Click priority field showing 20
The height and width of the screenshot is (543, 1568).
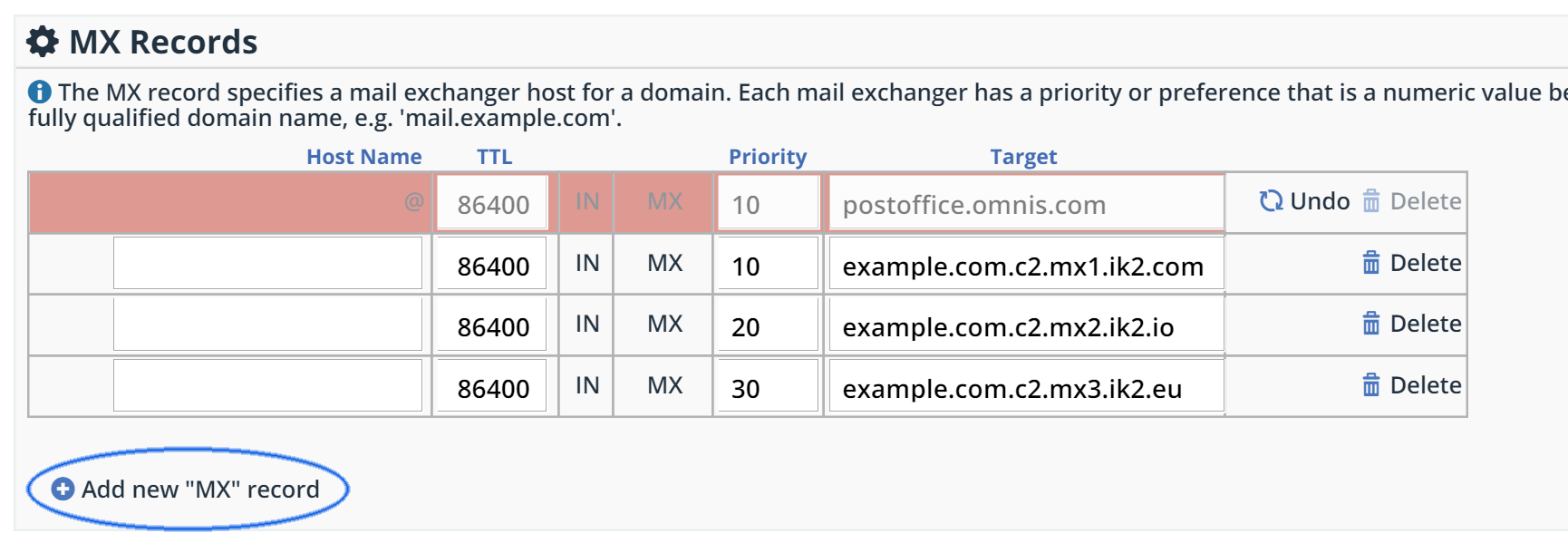(768, 325)
